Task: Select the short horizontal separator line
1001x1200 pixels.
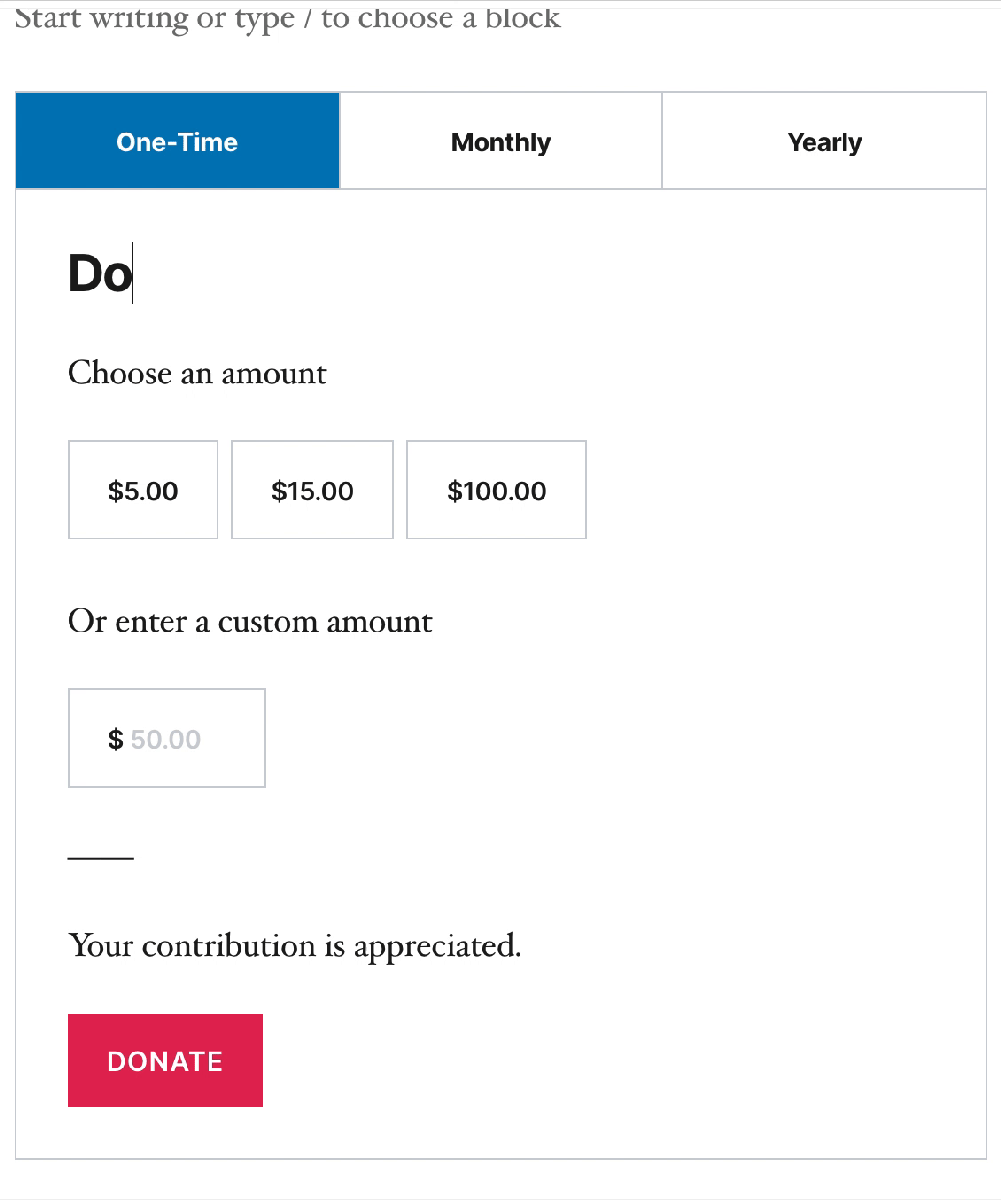Action: click(x=100, y=858)
